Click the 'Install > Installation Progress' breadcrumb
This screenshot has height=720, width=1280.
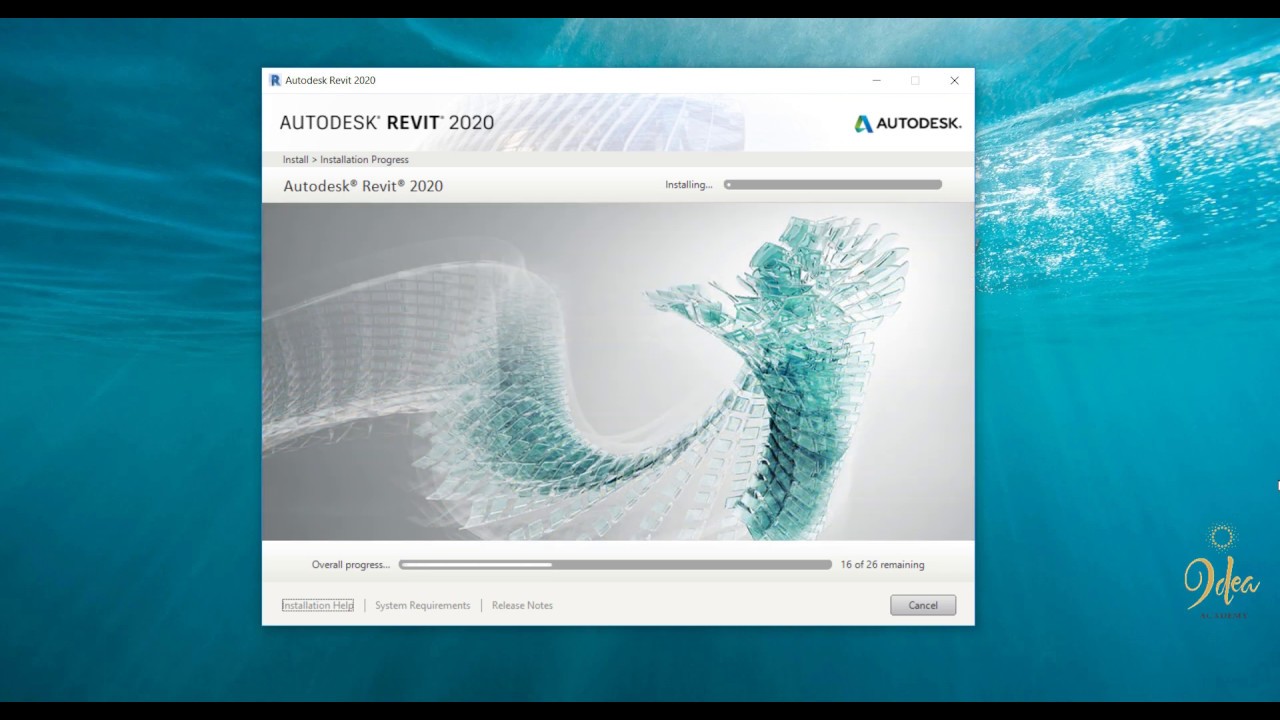click(345, 159)
